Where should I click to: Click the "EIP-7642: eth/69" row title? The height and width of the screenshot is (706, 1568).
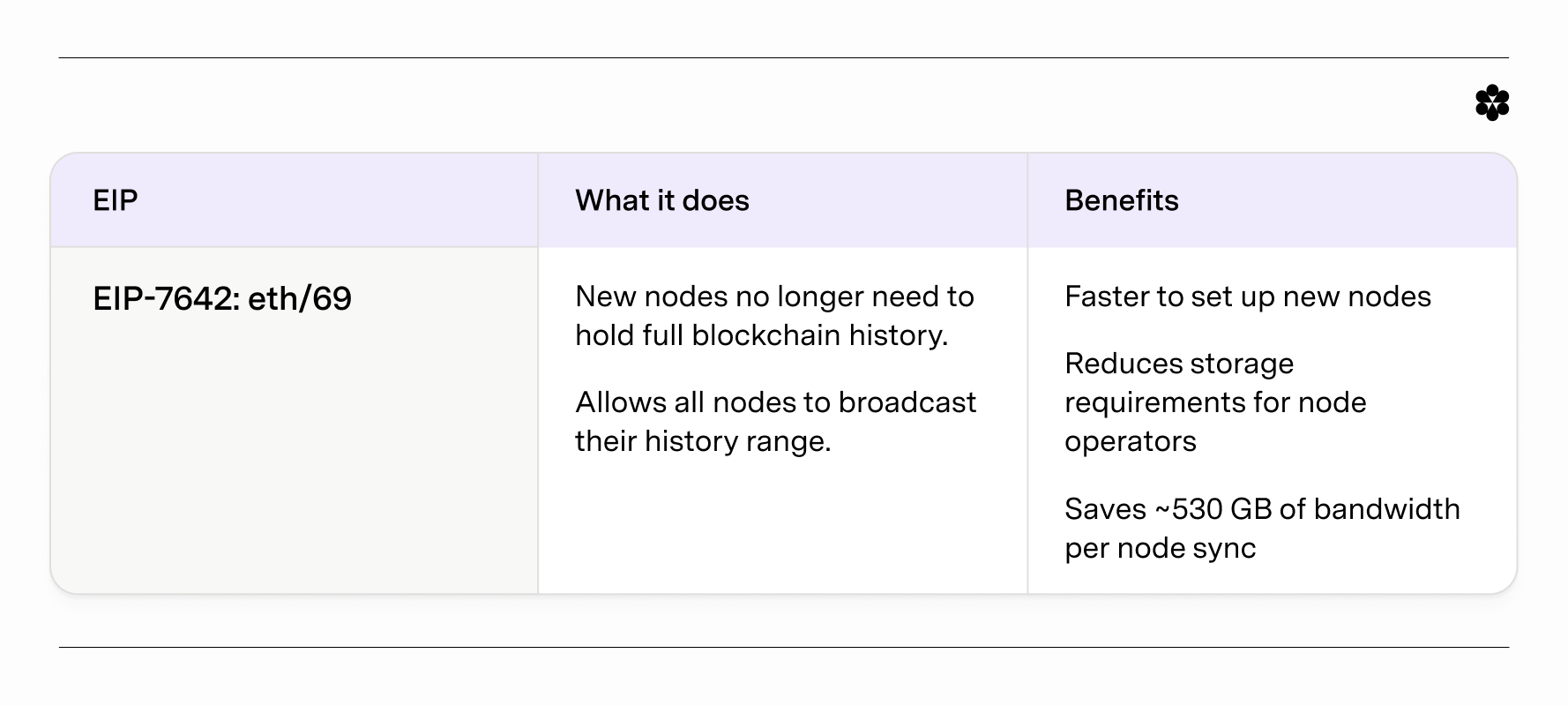(222, 299)
